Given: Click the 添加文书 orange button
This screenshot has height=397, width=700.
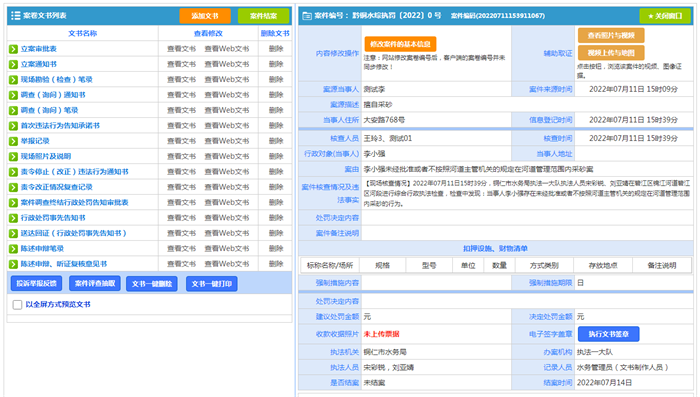Looking at the screenshot, I should (205, 16).
